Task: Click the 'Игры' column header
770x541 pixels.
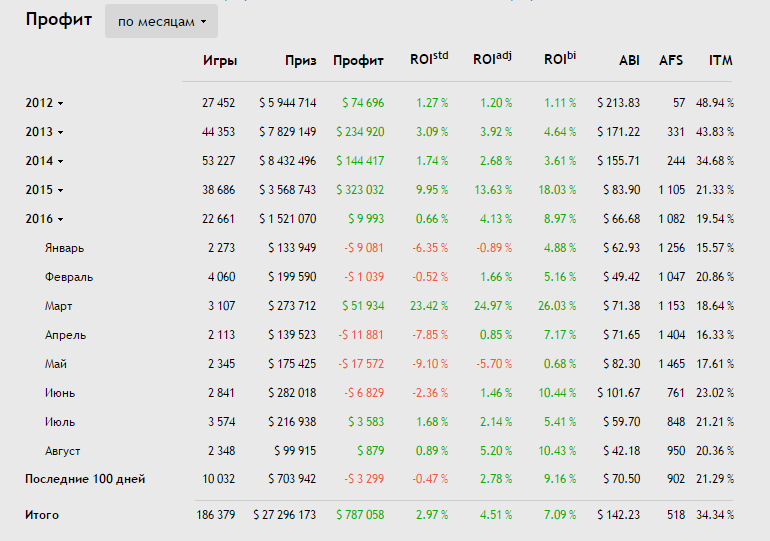Action: pos(219,61)
